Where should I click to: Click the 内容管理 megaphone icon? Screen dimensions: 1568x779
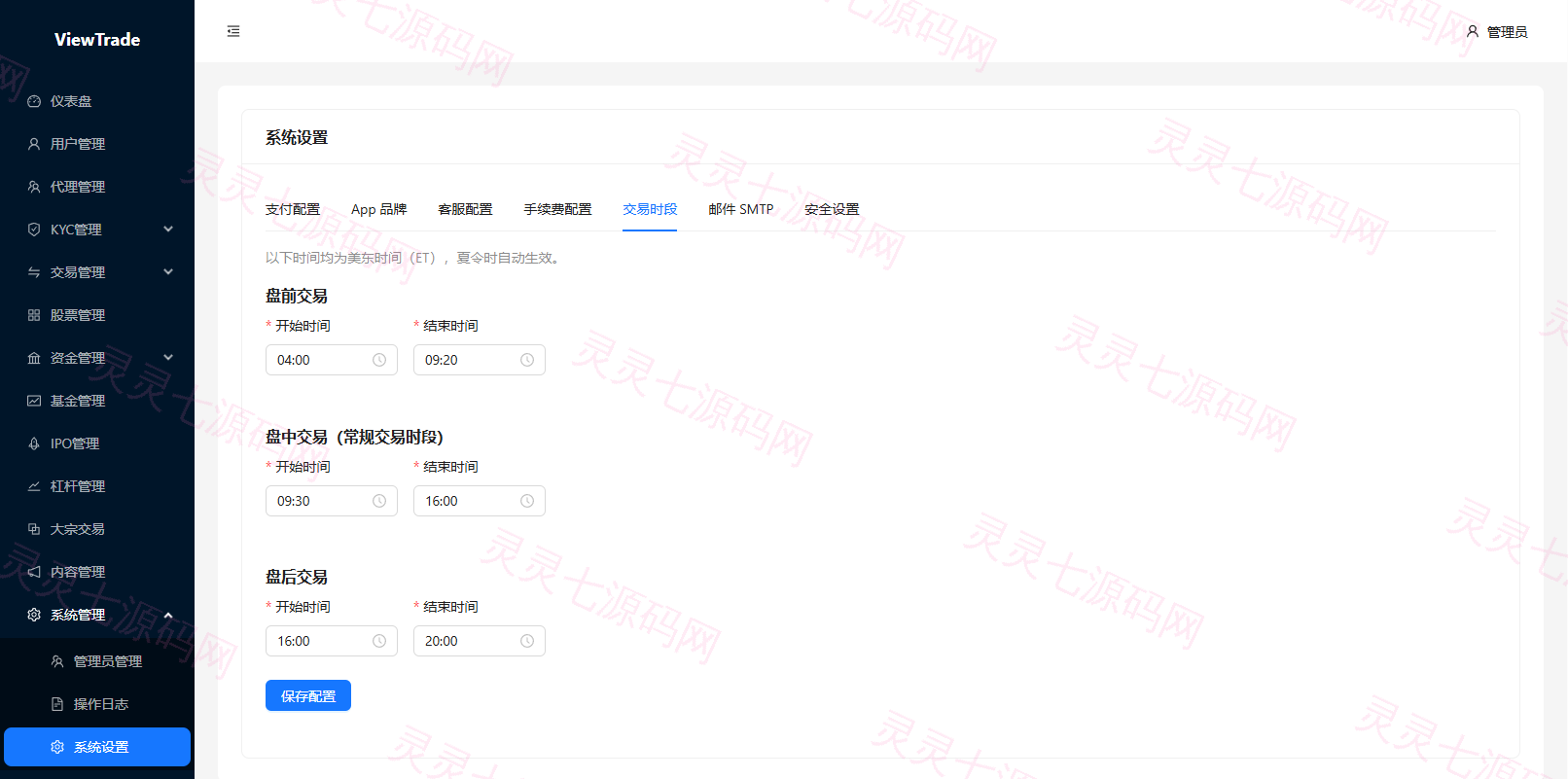(34, 572)
